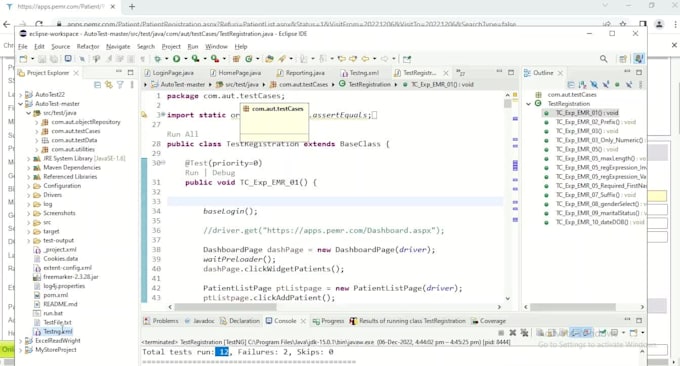Click the Run External Tools icon
680x366 pixels.
tap(215, 59)
